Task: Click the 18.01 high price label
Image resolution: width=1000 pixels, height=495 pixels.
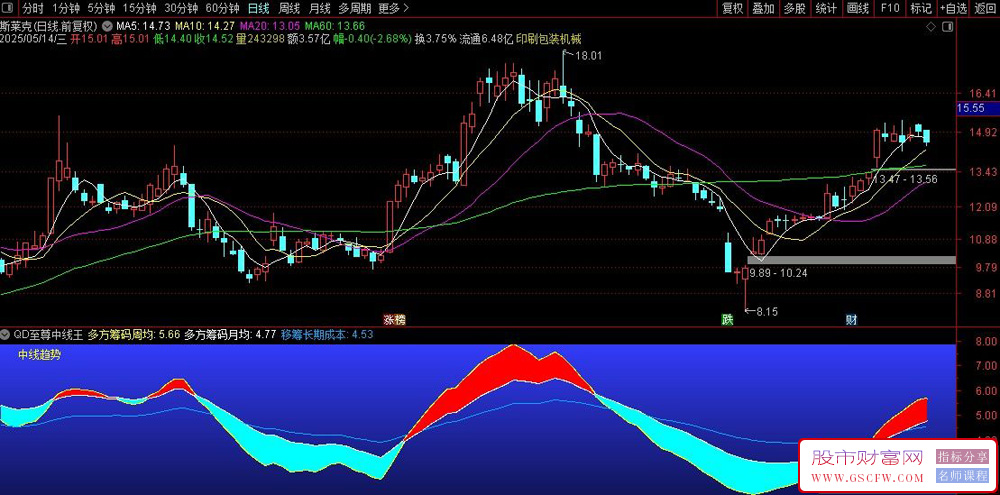Action: tap(589, 56)
